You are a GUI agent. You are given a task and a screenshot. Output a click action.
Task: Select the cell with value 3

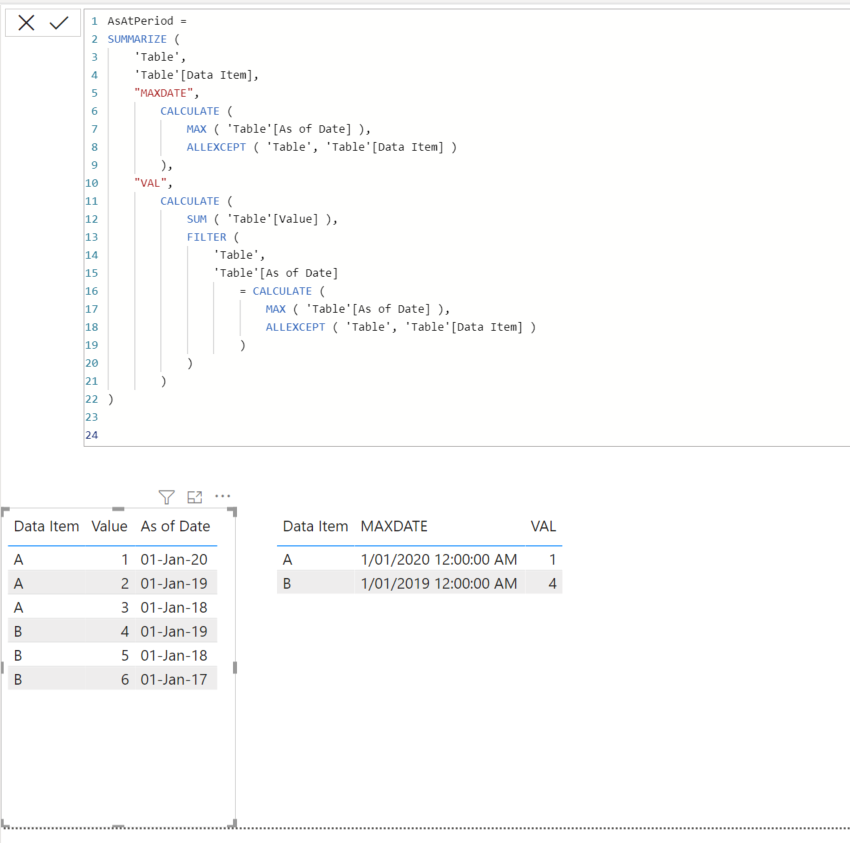(x=125, y=607)
